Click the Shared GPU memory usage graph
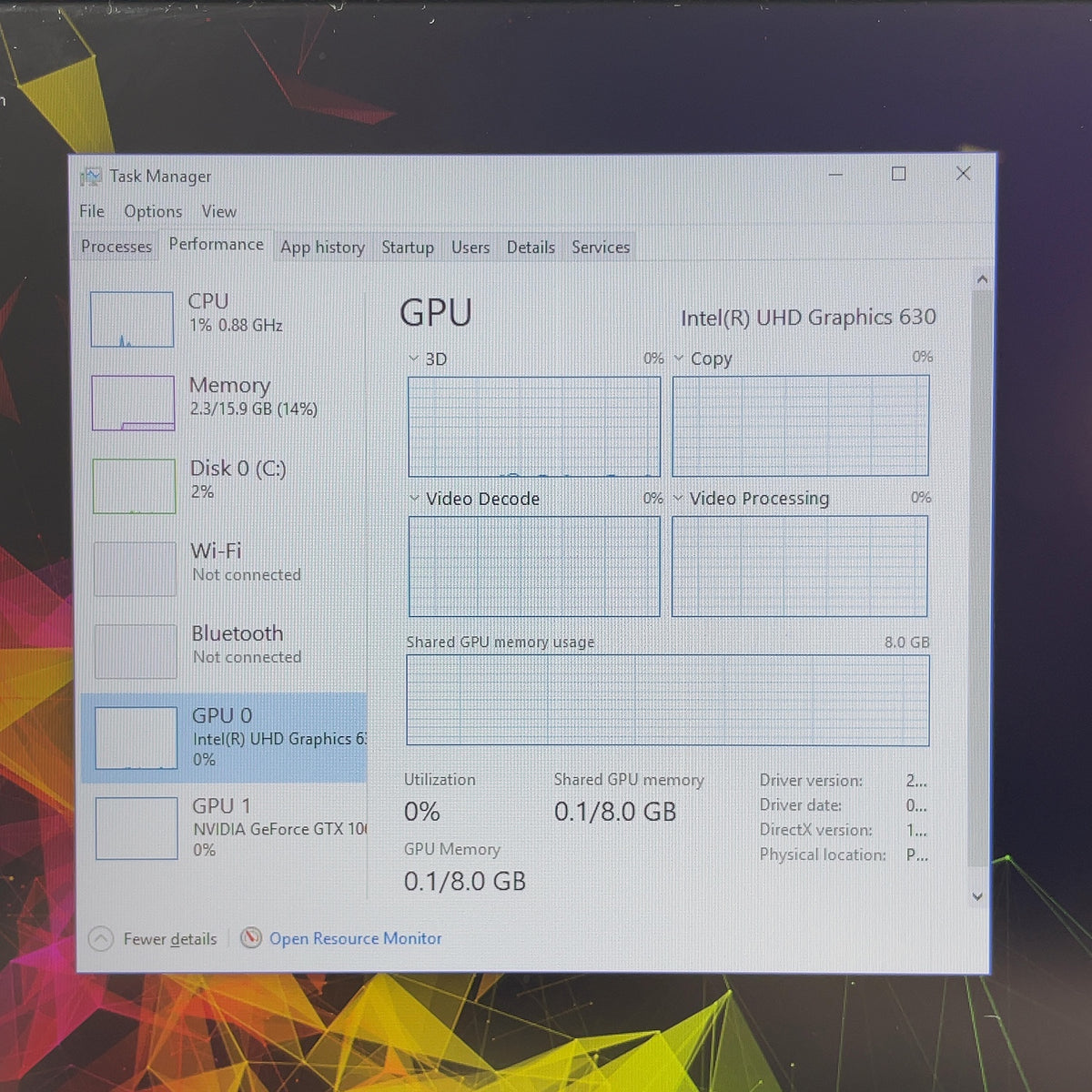This screenshot has height=1092, width=1092. 668,700
